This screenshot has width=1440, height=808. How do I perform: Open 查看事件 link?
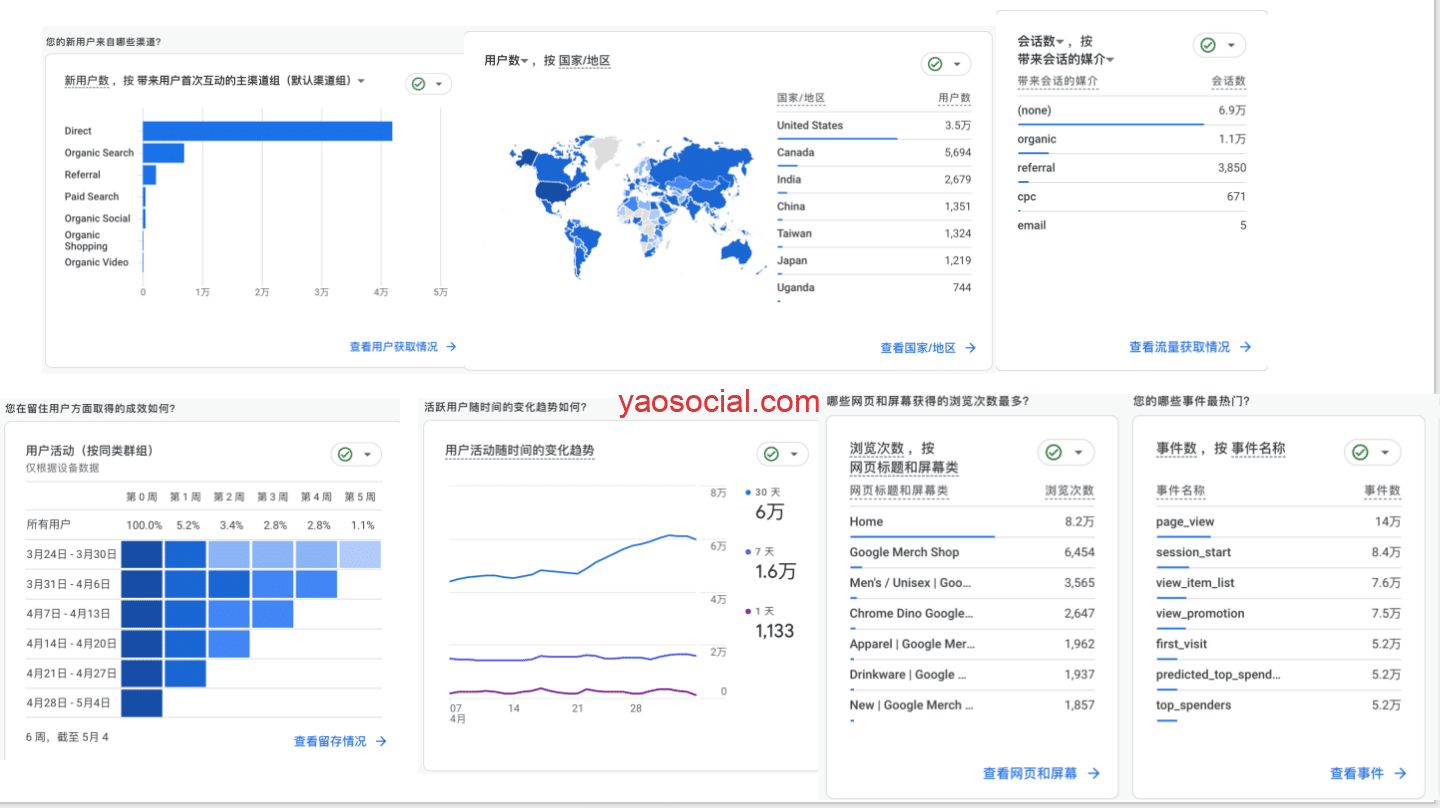1357,773
